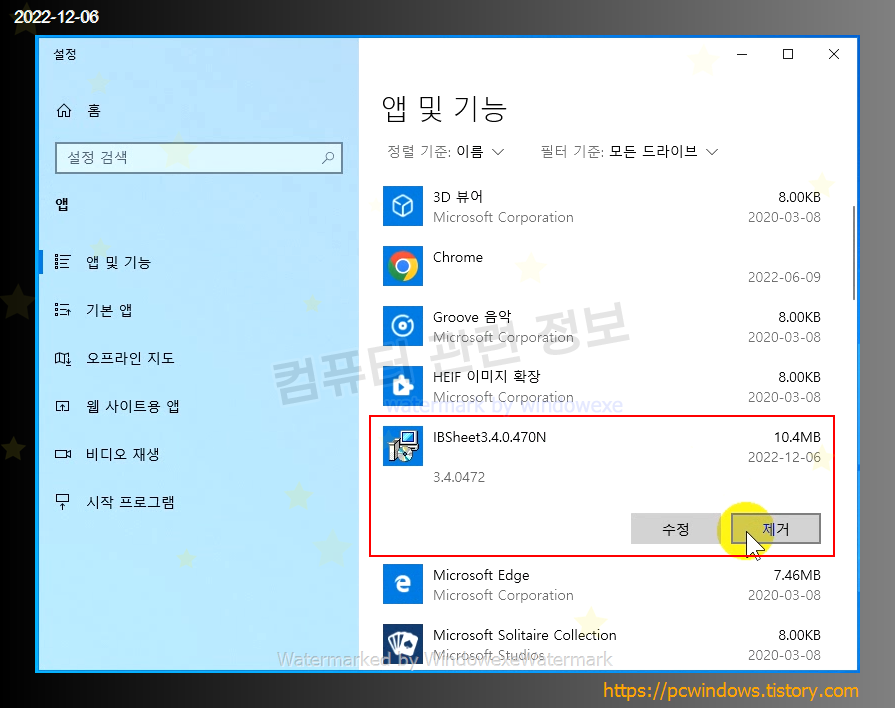Image resolution: width=895 pixels, height=708 pixels.
Task: Click the app list vertical scrollbar
Action: click(854, 253)
